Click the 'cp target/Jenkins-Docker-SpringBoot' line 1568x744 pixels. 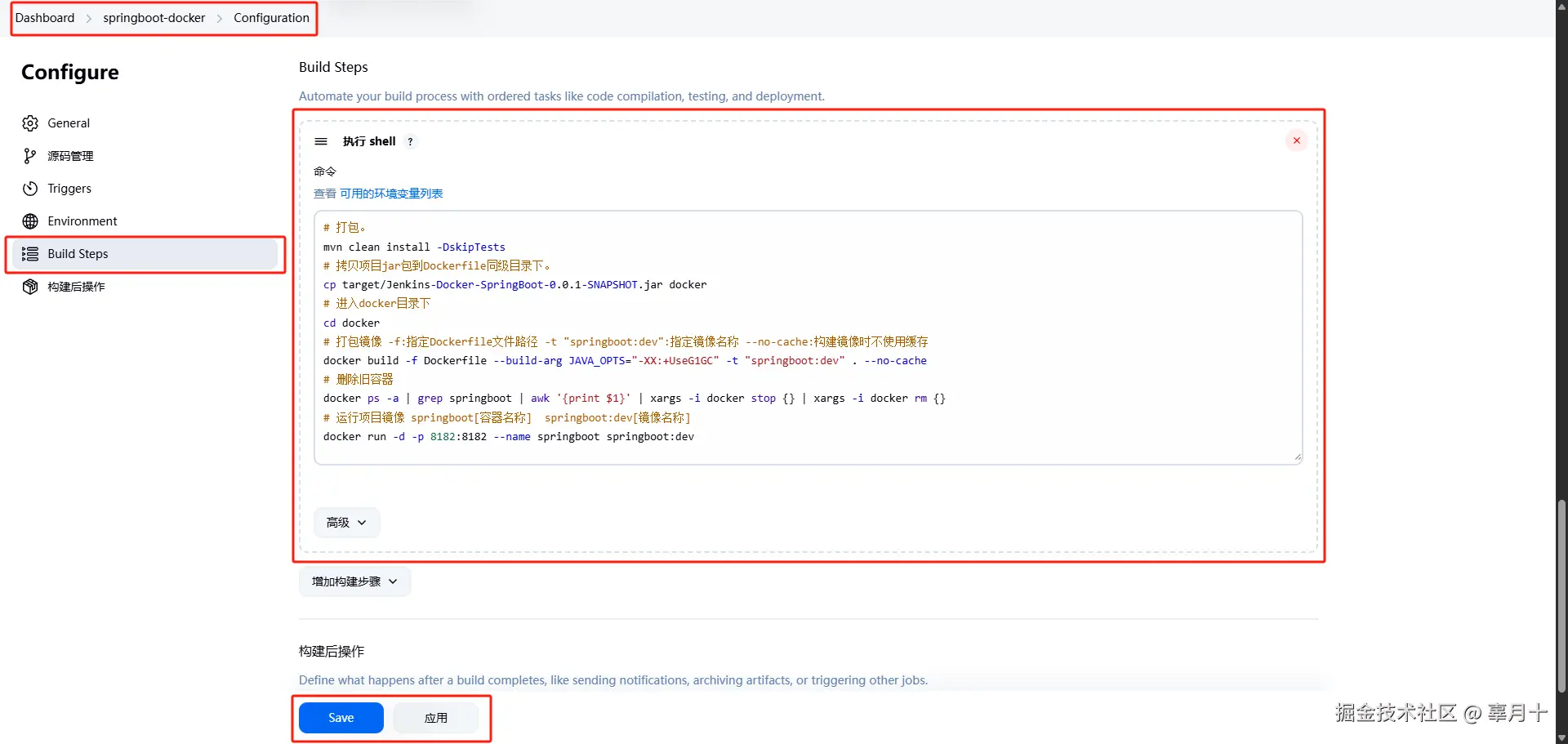(515, 284)
